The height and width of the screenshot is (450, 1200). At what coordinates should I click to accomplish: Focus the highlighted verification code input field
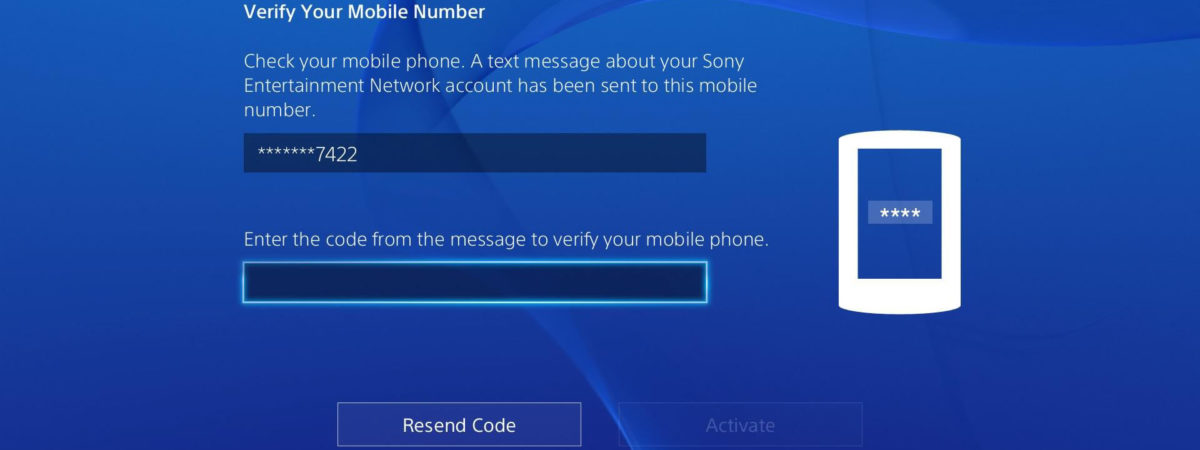pyautogui.click(x=475, y=282)
